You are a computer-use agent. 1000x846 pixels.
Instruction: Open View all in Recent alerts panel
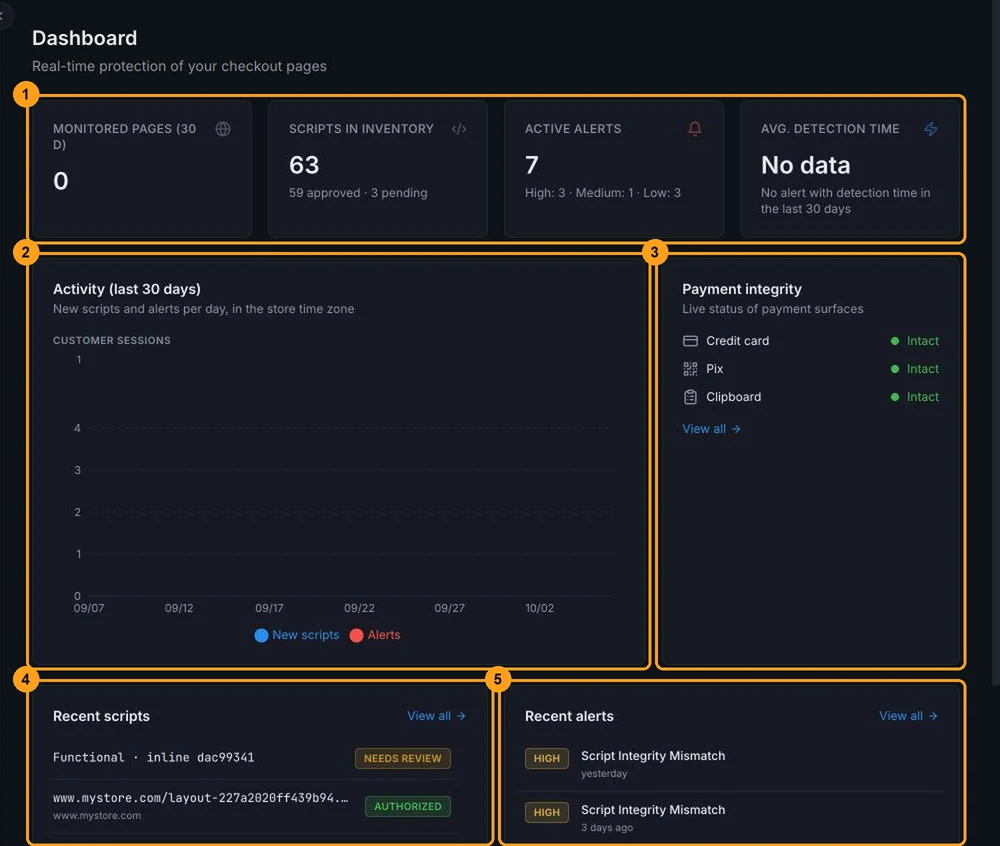pos(908,716)
